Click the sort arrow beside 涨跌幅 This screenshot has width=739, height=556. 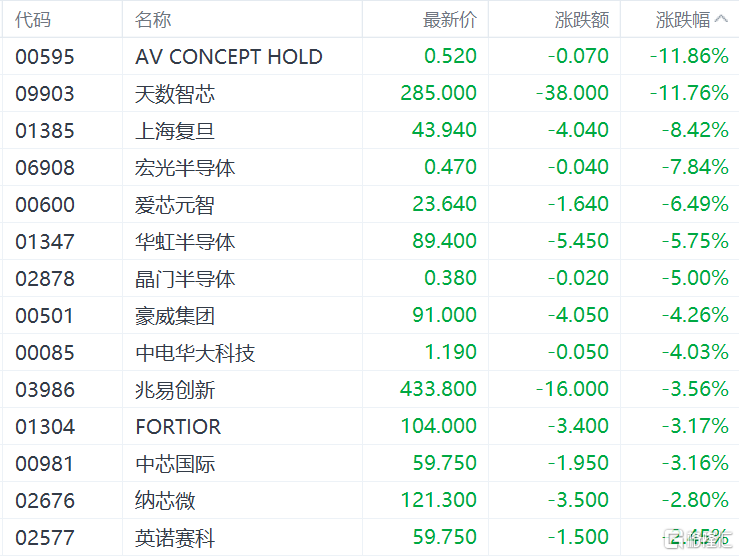[x=722, y=20]
